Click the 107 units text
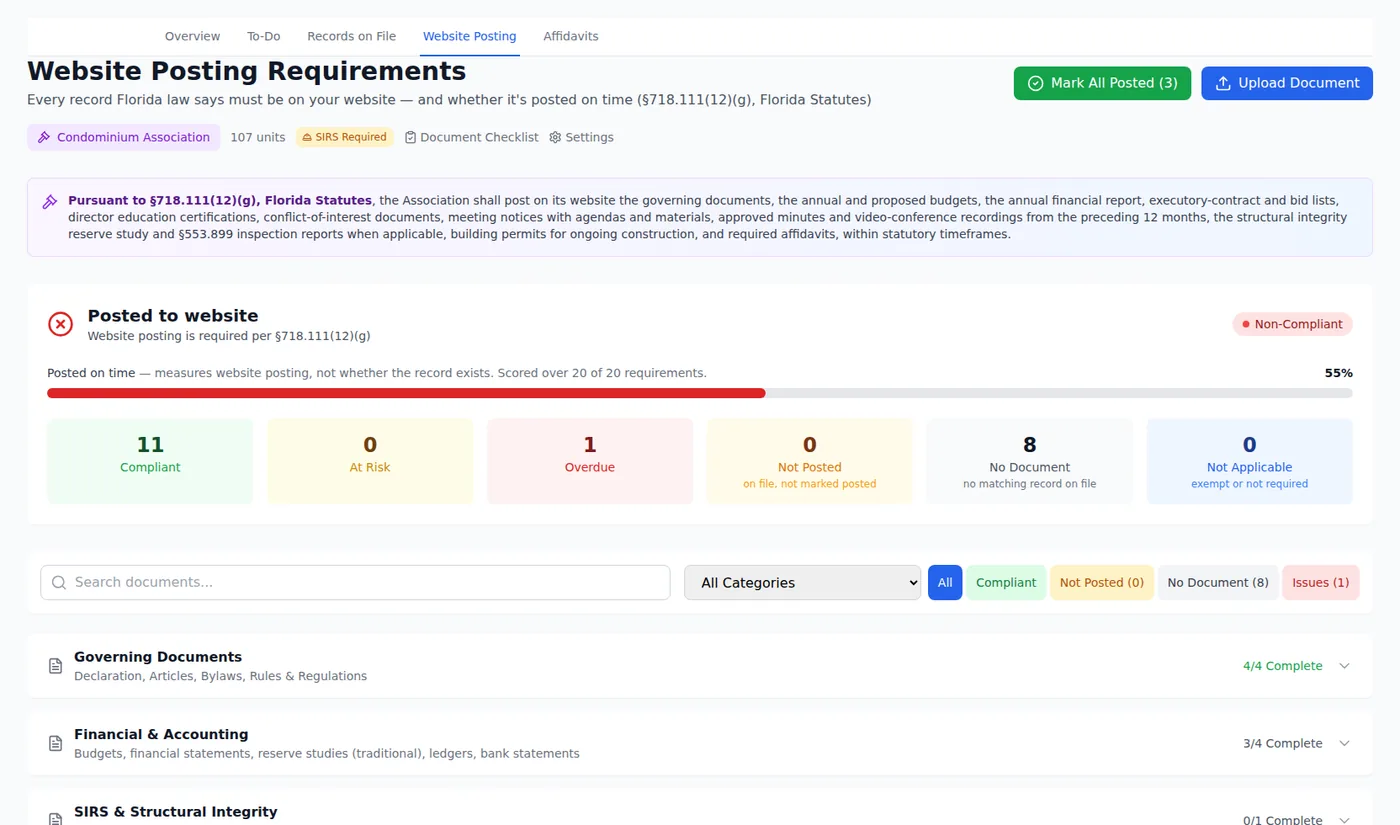Image resolution: width=1400 pixels, height=825 pixels. [258, 137]
